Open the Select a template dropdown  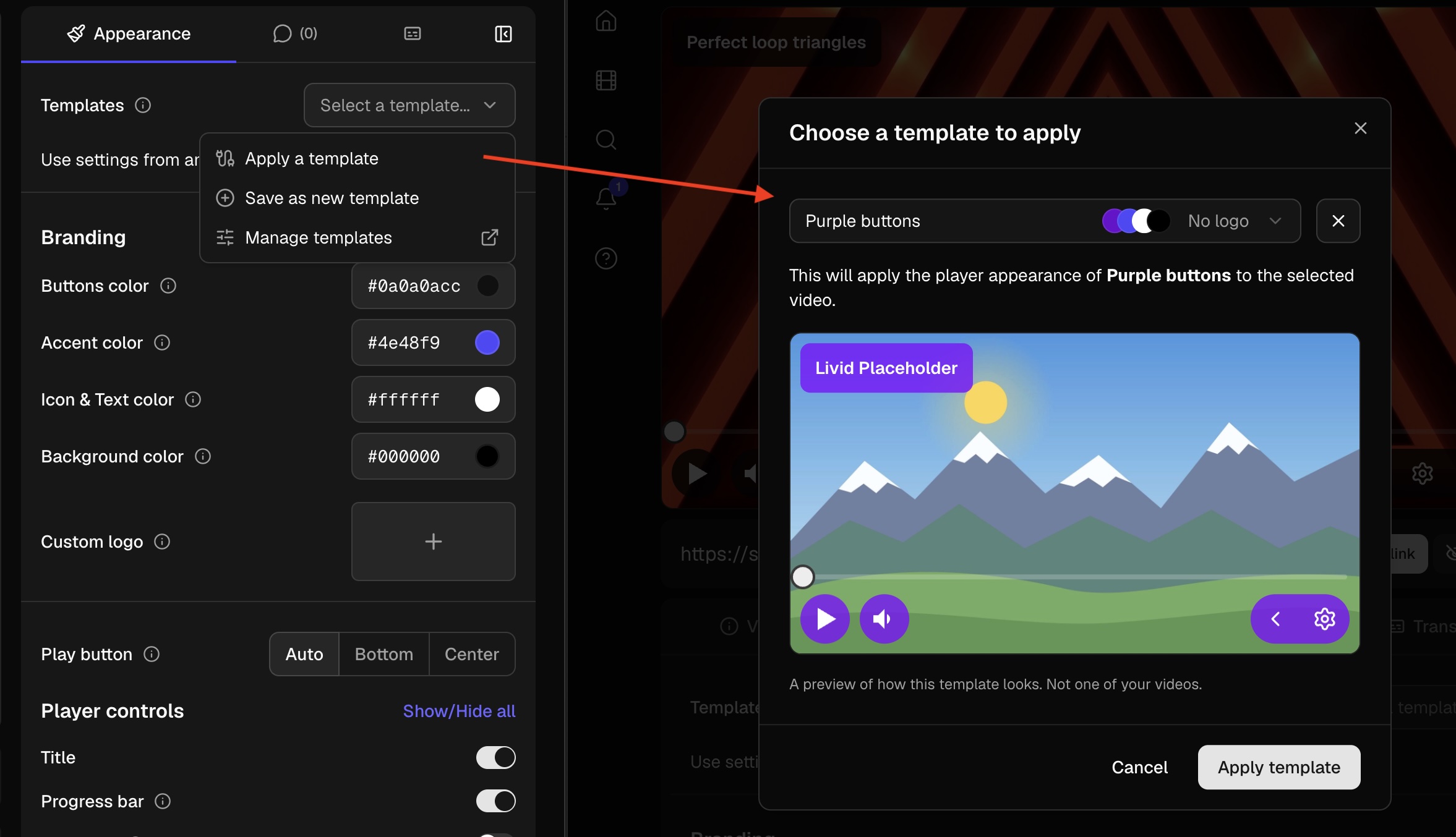coord(409,105)
